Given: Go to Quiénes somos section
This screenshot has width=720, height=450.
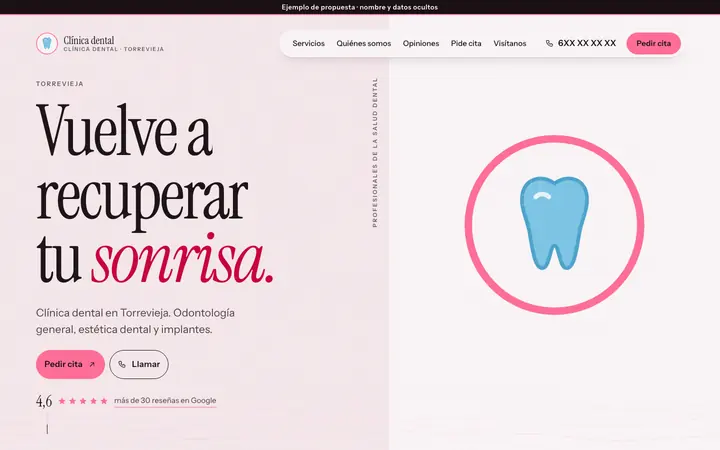Looking at the screenshot, I should (x=364, y=44).
